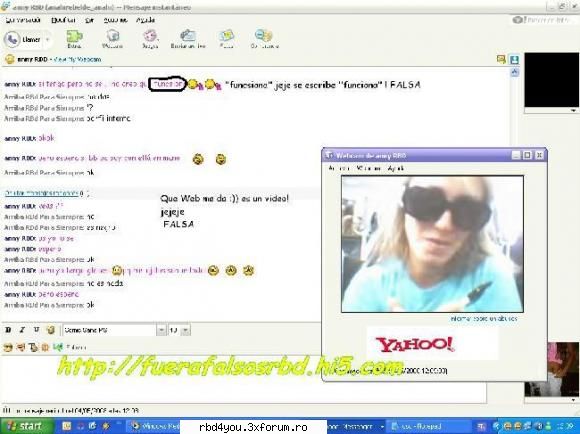The width and height of the screenshot is (580, 434).
Task: Expand the arrow under the black contact avatar
Action: pyautogui.click(x=573, y=110)
